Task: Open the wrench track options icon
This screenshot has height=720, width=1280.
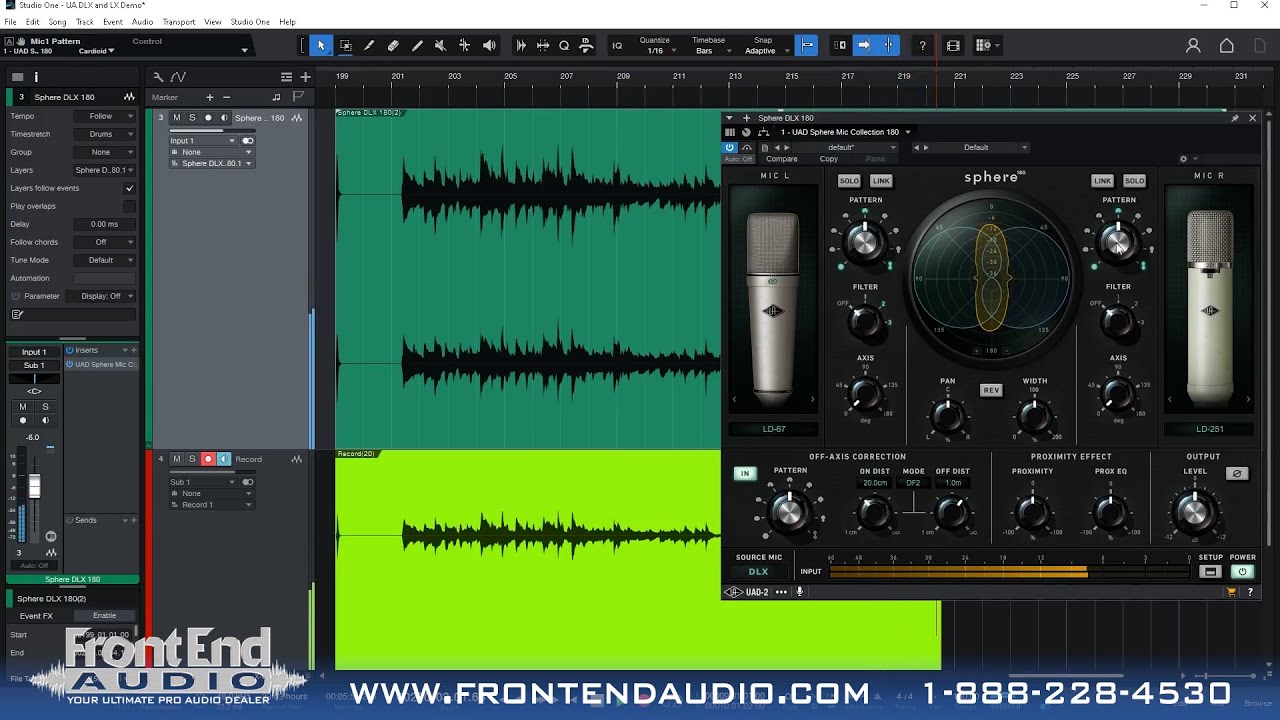Action: click(x=158, y=77)
